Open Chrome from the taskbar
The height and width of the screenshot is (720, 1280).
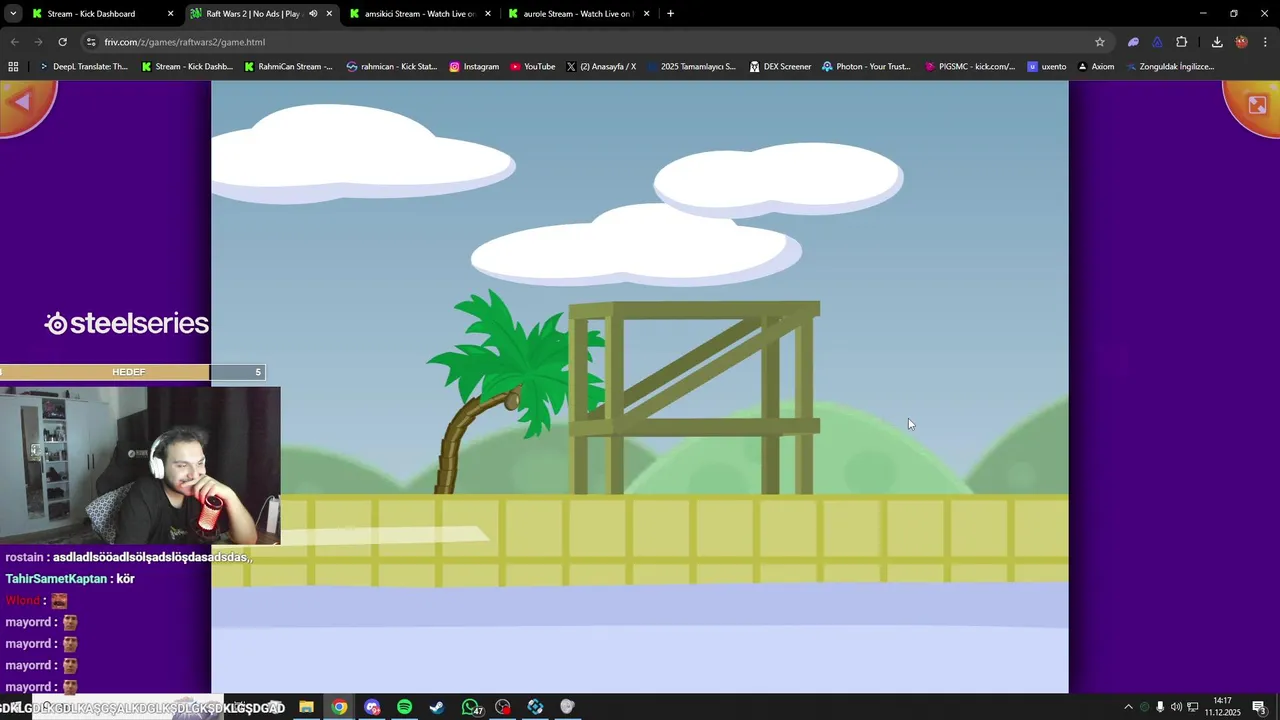pos(340,707)
